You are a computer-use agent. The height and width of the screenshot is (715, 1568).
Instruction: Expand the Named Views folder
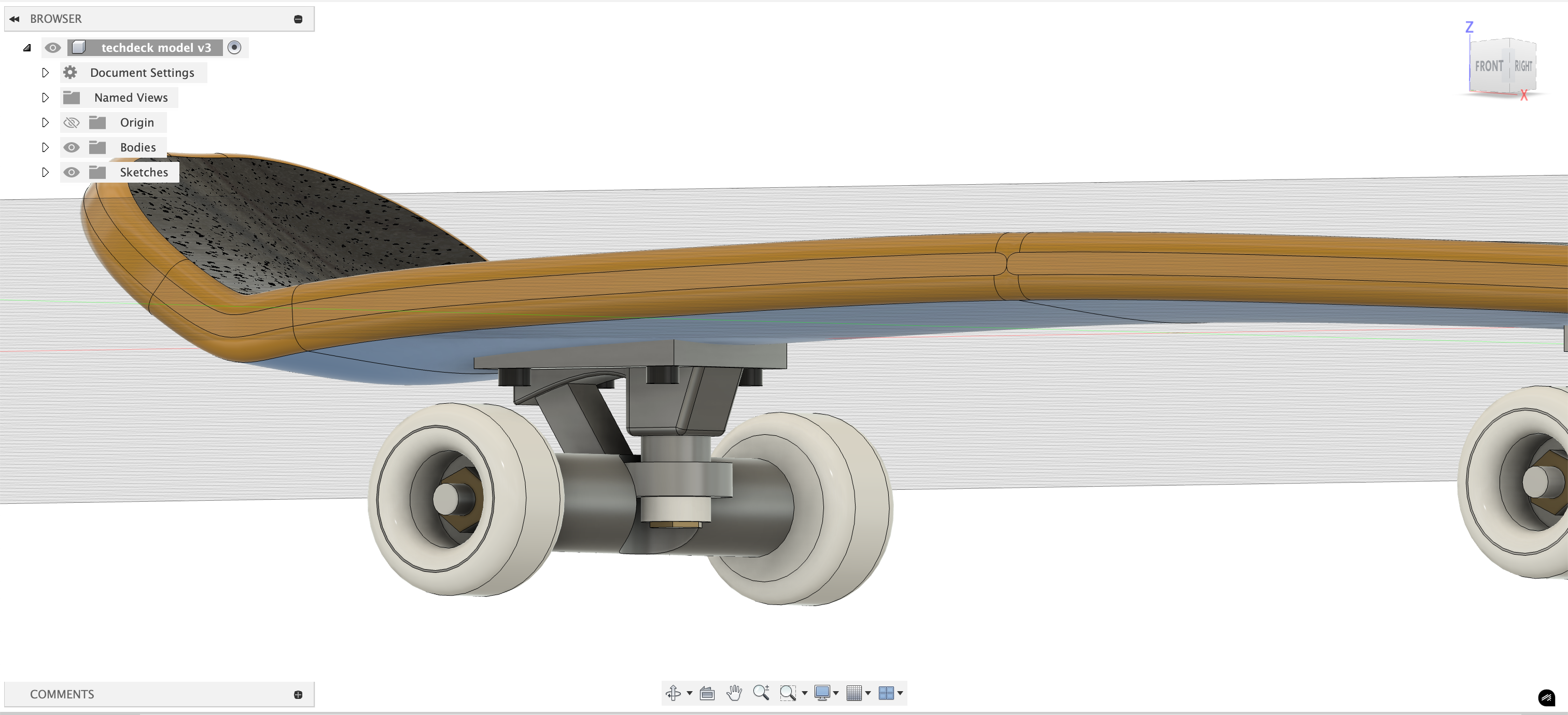point(45,98)
